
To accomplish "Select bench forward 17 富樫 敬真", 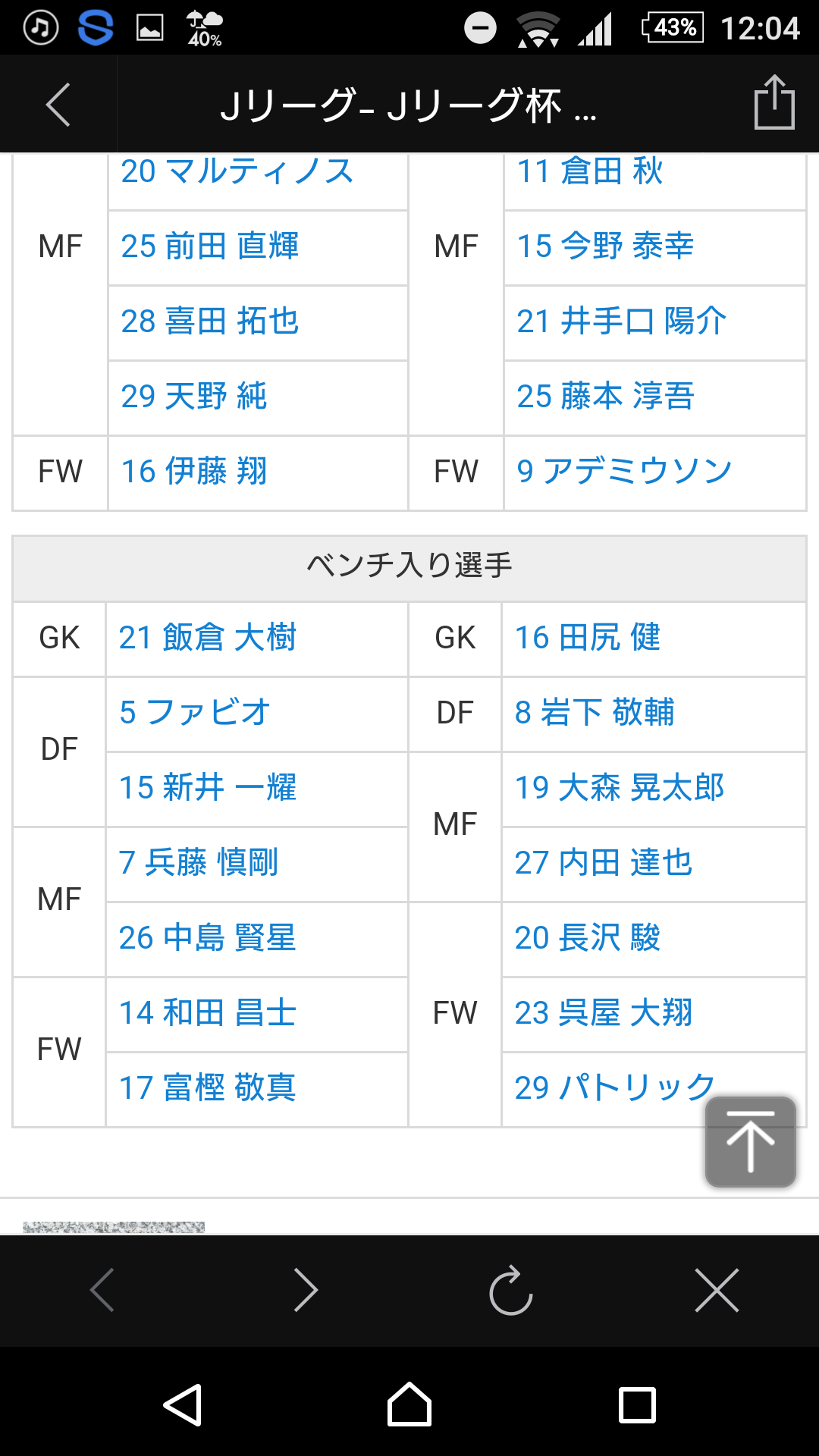I will [207, 1088].
